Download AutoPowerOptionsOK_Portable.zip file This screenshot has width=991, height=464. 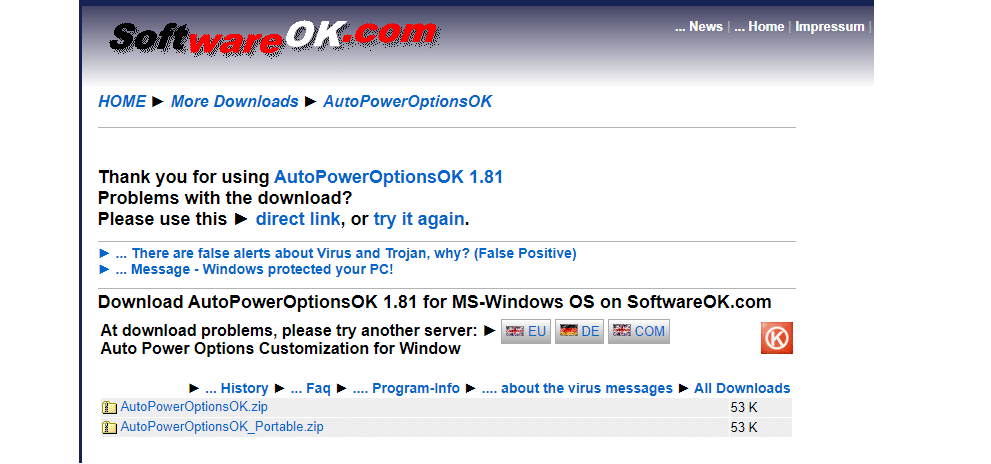pyautogui.click(x=222, y=427)
